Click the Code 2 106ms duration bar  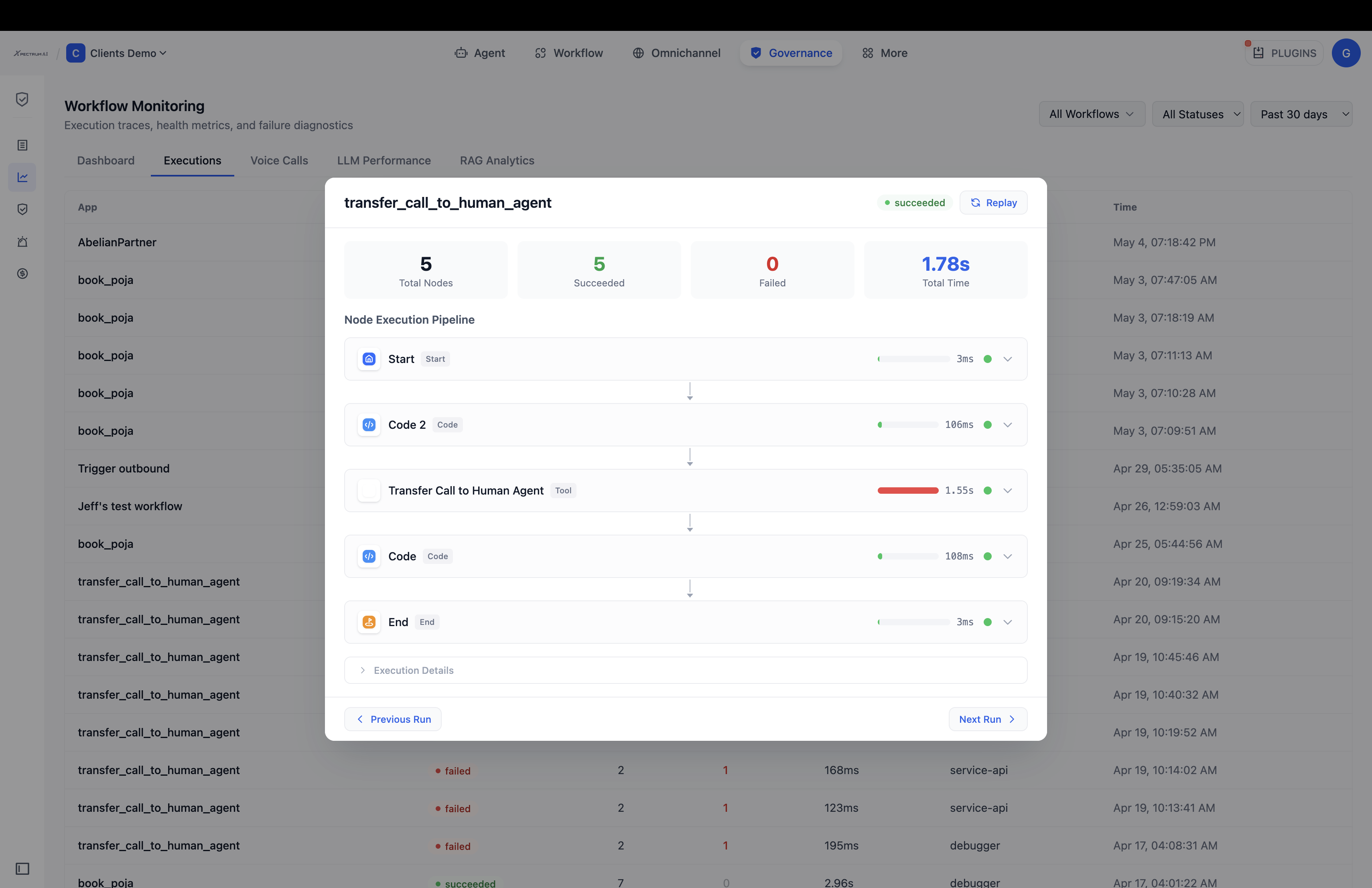[908, 425]
